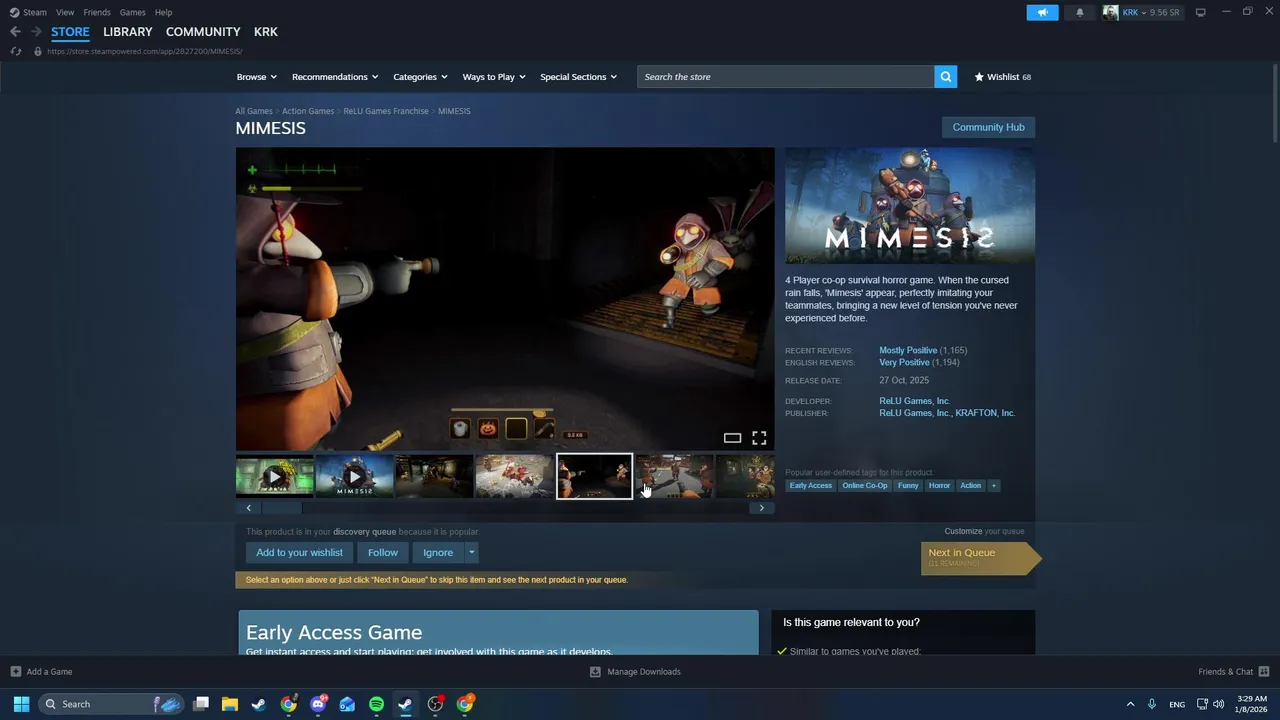Viewport: 1280px width, 720px height.
Task: Click the back navigation arrow
Action: coord(15,32)
